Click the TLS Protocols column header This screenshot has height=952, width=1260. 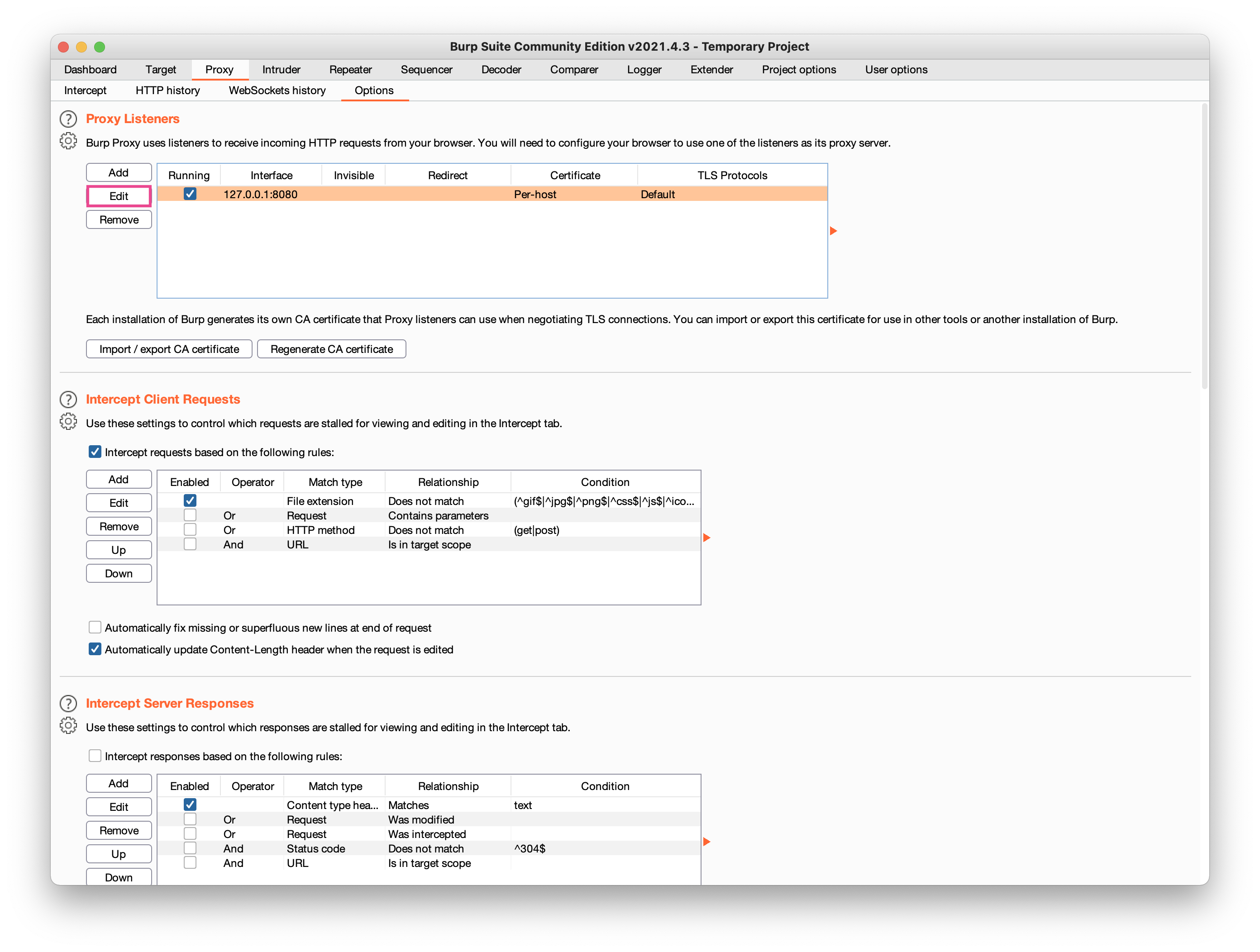(x=733, y=176)
